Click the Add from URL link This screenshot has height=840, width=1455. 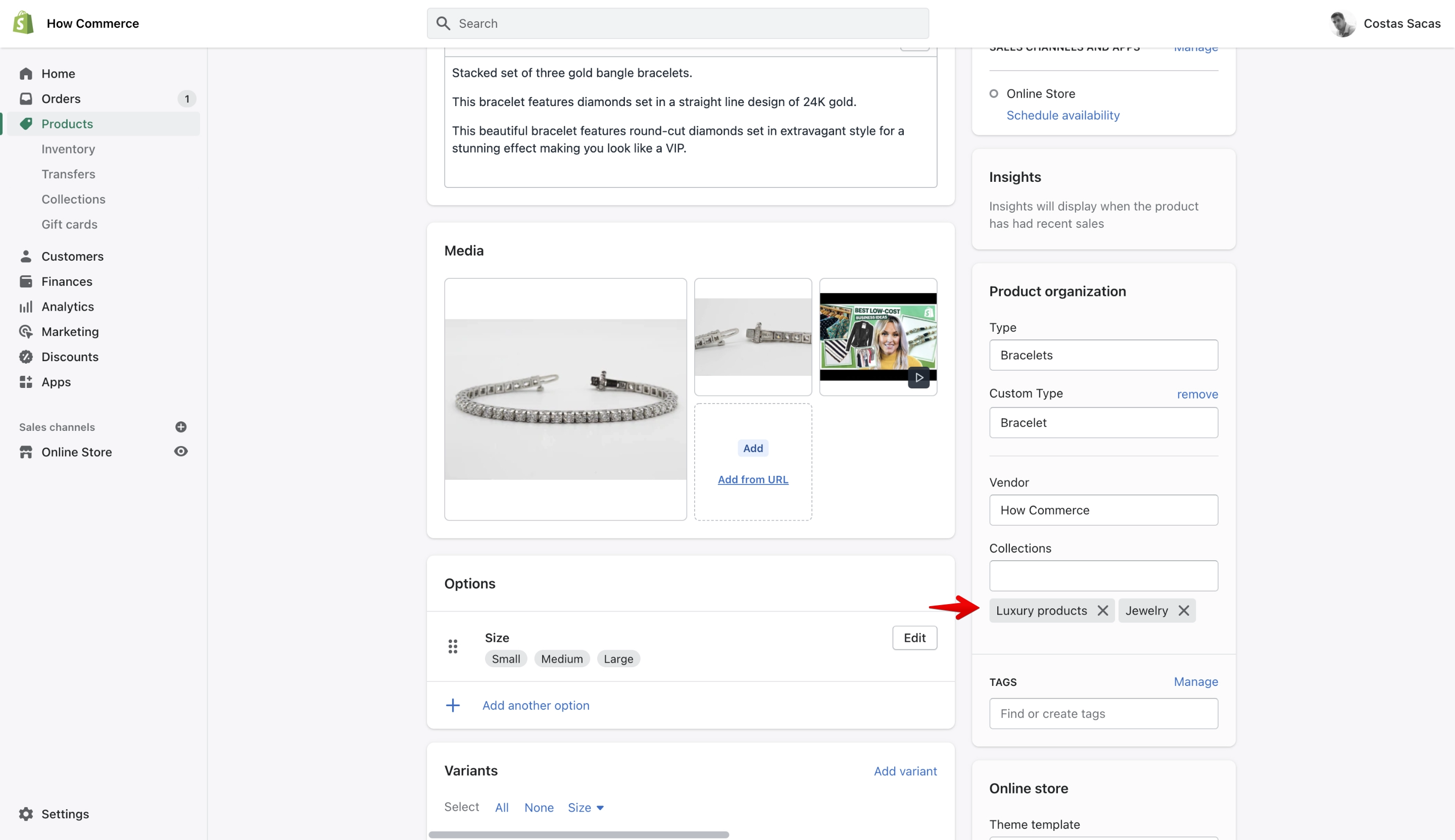pyautogui.click(x=753, y=479)
